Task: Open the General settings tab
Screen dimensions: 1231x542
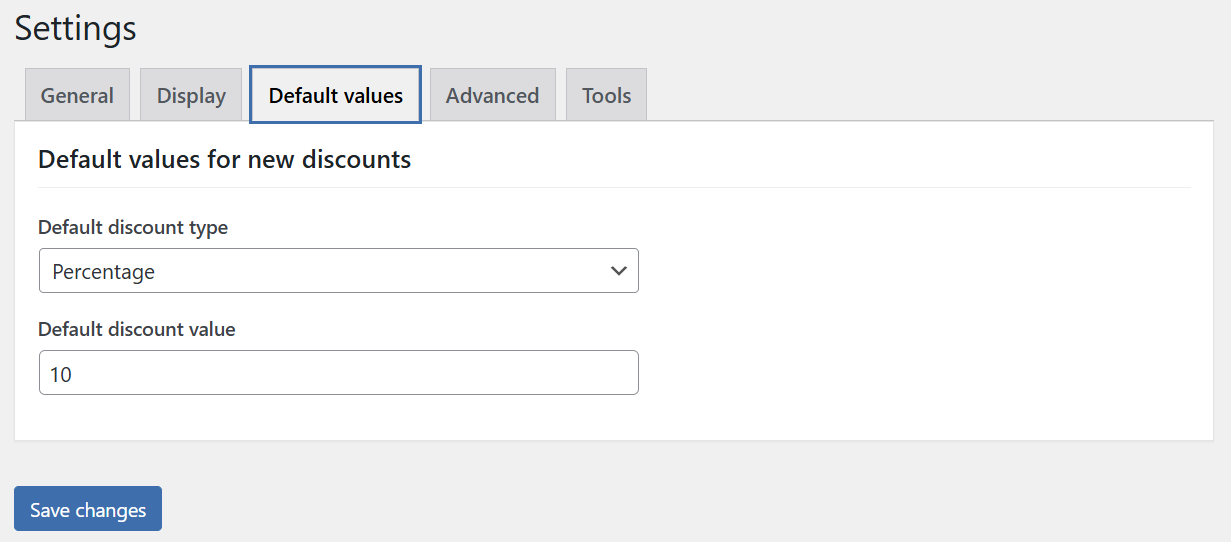Action: point(77,96)
